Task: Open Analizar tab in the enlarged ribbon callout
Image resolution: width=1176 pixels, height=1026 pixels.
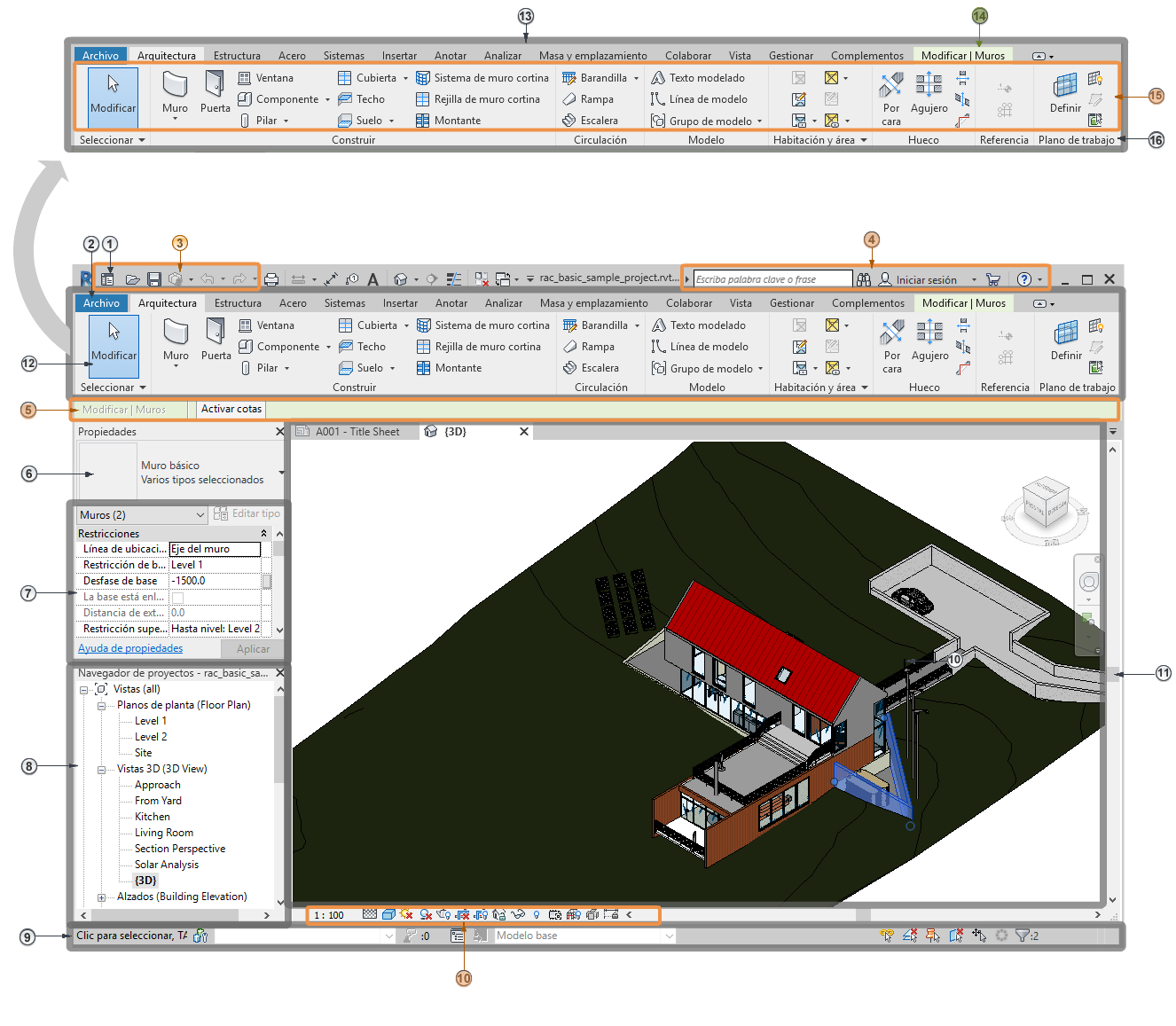Action: (x=503, y=56)
